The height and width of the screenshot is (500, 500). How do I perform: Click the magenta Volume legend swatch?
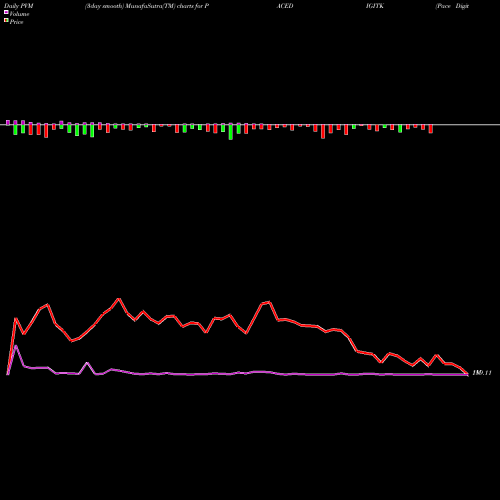(x=6, y=12)
